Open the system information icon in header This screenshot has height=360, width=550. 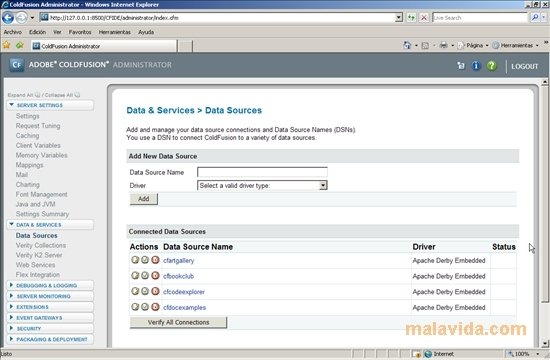(476, 66)
